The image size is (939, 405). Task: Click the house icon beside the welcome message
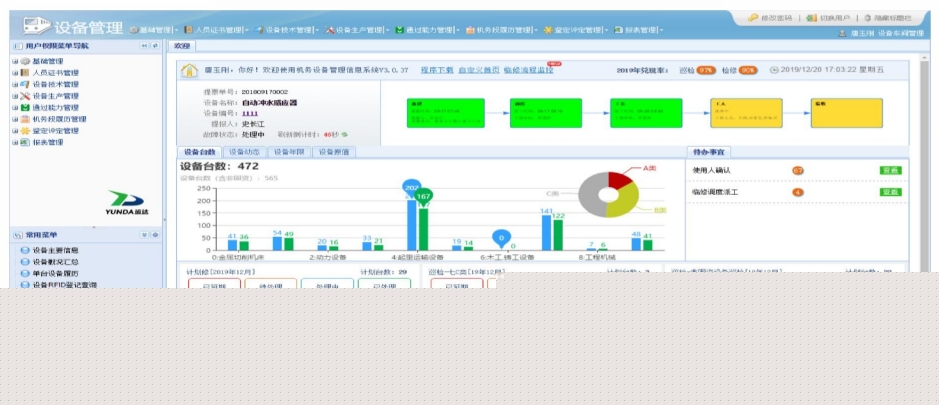(x=188, y=71)
